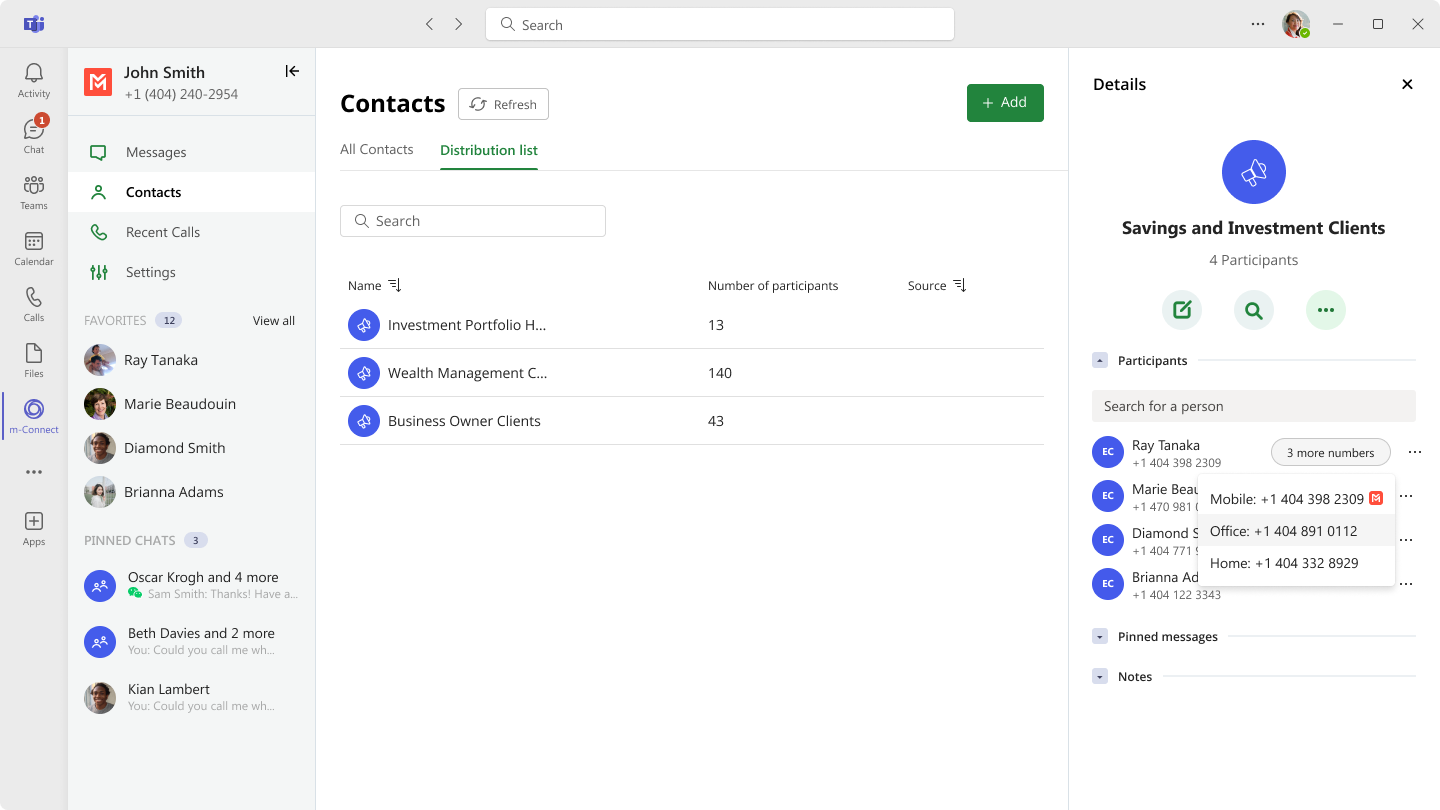Open the Calendar view

(33, 246)
